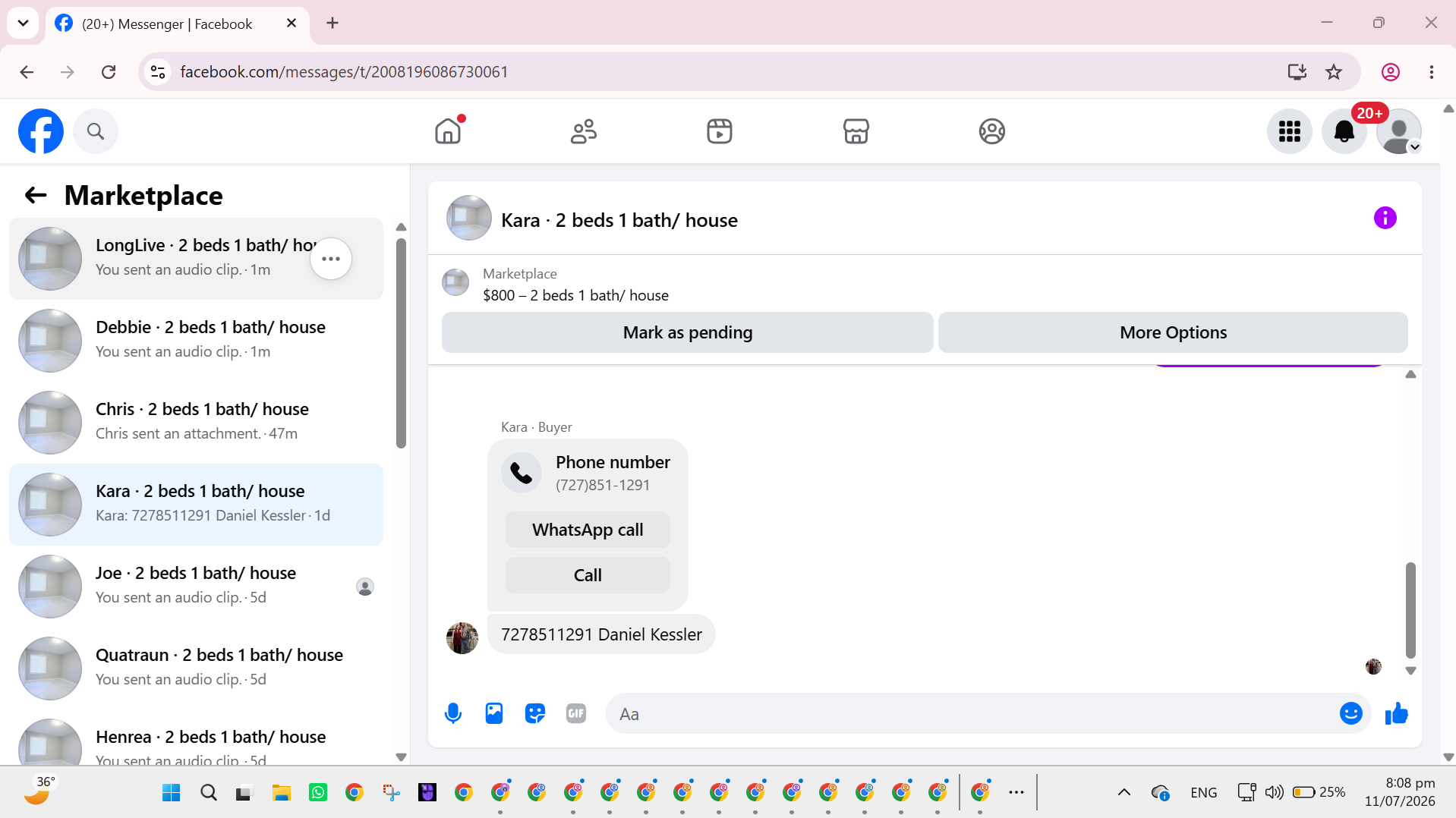
Task: Open WhatsApp from taskbar
Action: (318, 793)
